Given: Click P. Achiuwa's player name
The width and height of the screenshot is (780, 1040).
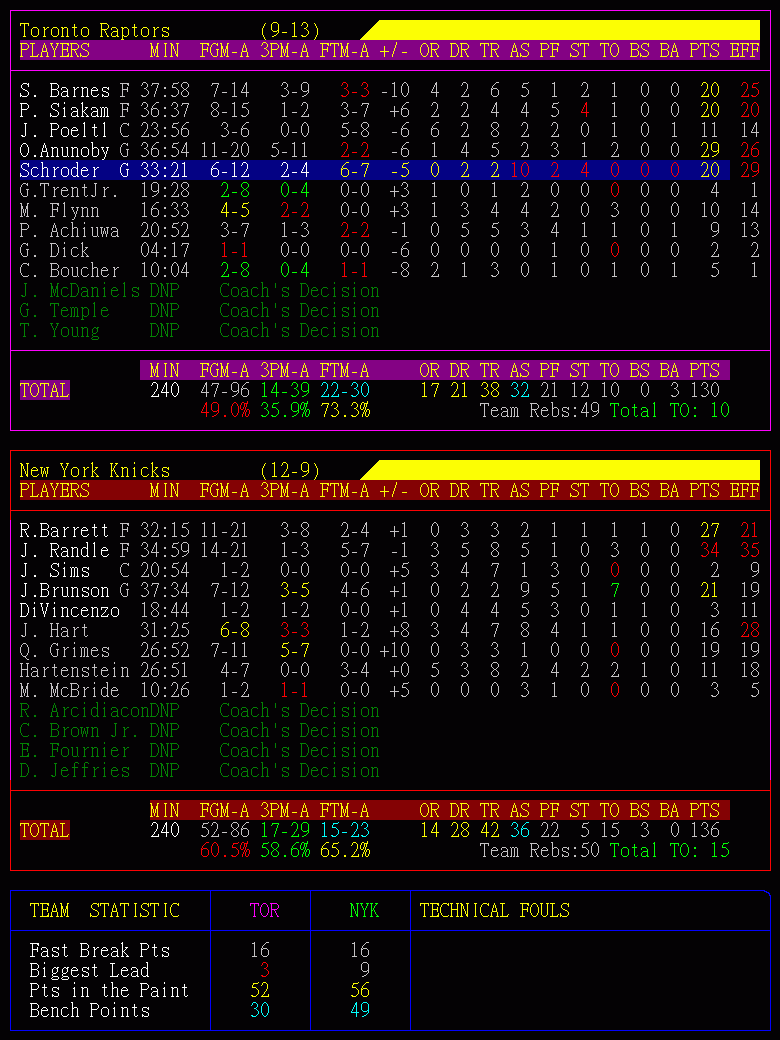Looking at the screenshot, I should pyautogui.click(x=70, y=231).
